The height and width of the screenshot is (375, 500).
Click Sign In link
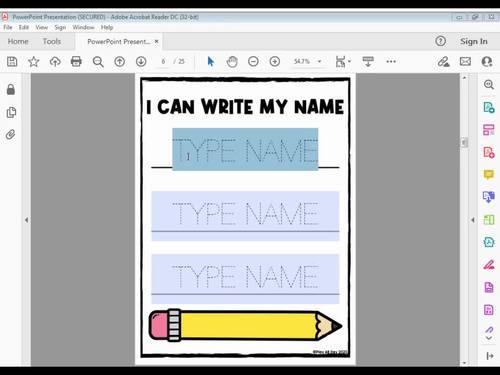(474, 41)
